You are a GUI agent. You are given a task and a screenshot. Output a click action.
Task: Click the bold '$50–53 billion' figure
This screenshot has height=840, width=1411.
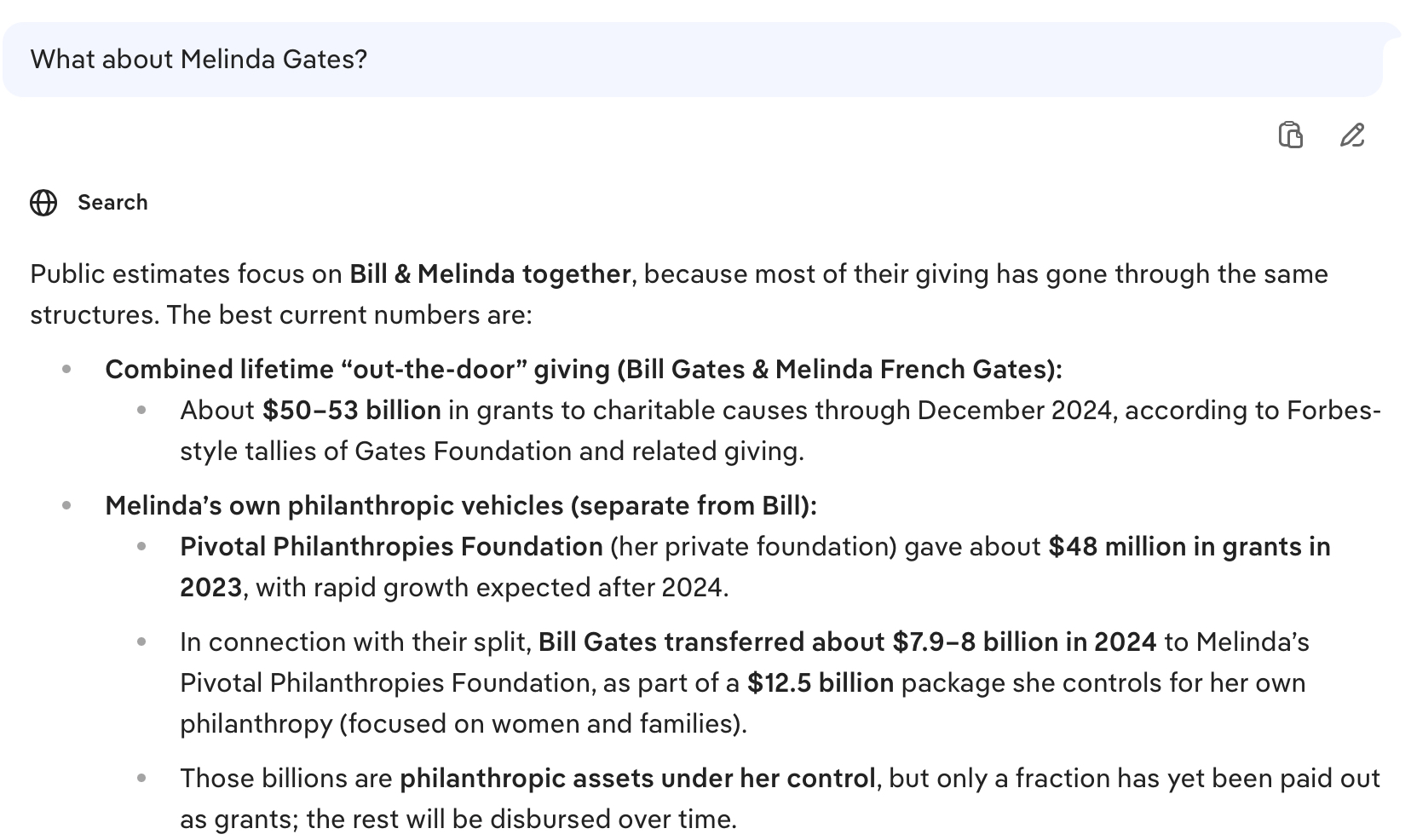351,411
